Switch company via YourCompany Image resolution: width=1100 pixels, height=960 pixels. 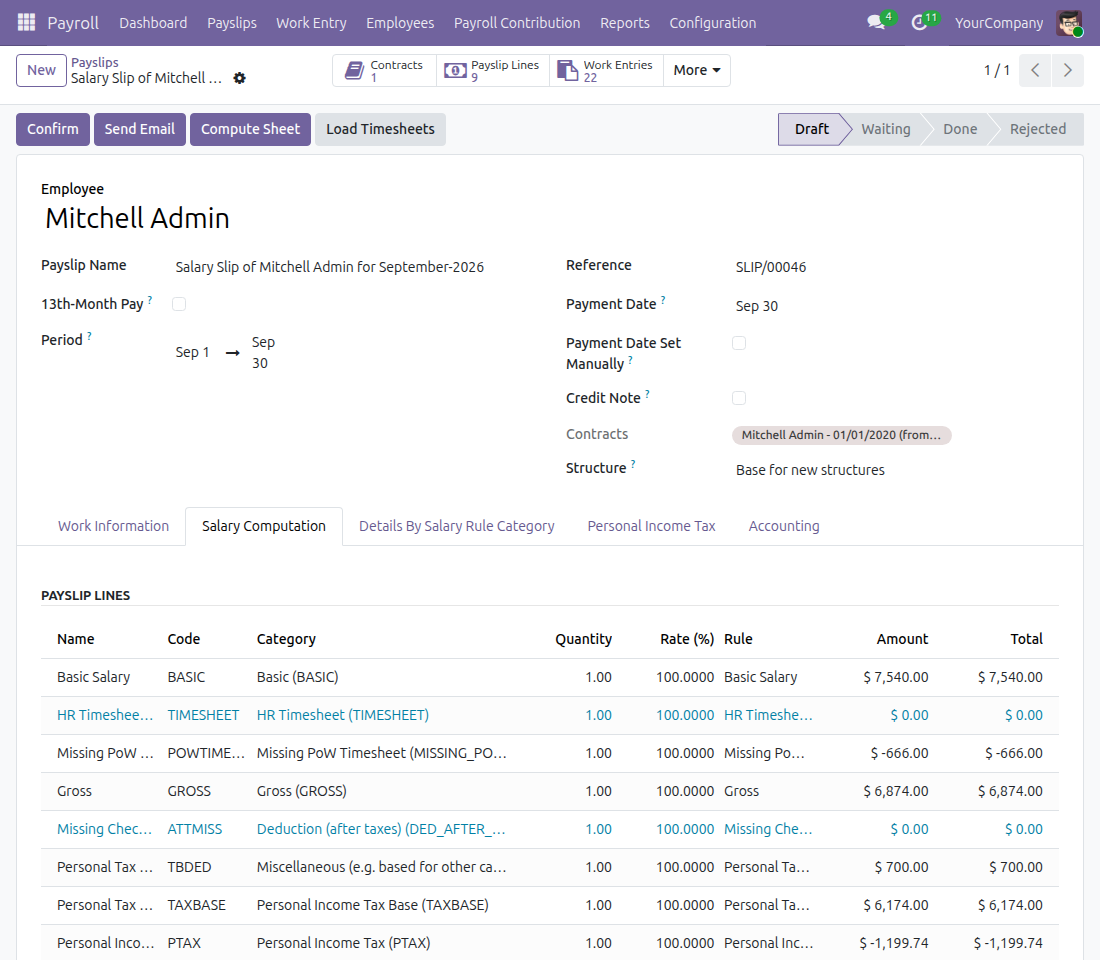coord(998,22)
